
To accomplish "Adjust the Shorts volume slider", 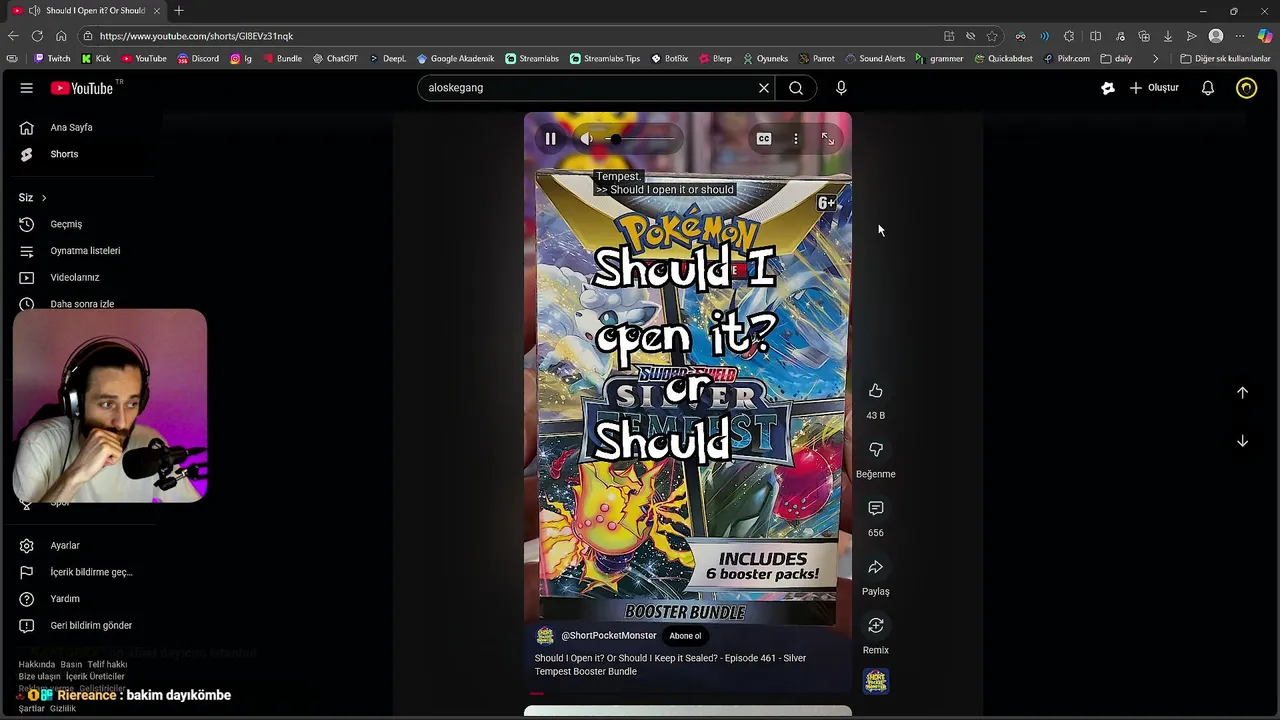I will tap(640, 139).
